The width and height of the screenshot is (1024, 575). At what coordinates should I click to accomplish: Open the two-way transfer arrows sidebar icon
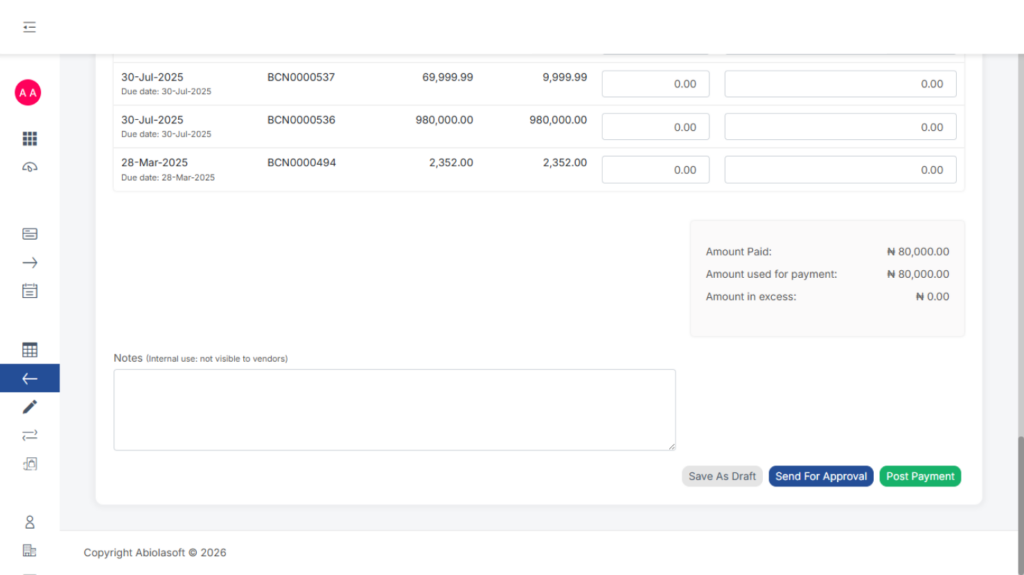(x=29, y=435)
